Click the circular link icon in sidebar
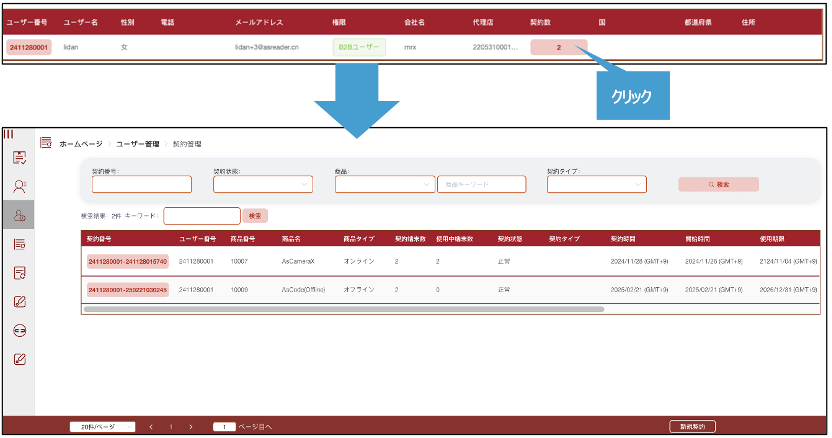Viewport: 832px width, 438px height. tap(18, 330)
